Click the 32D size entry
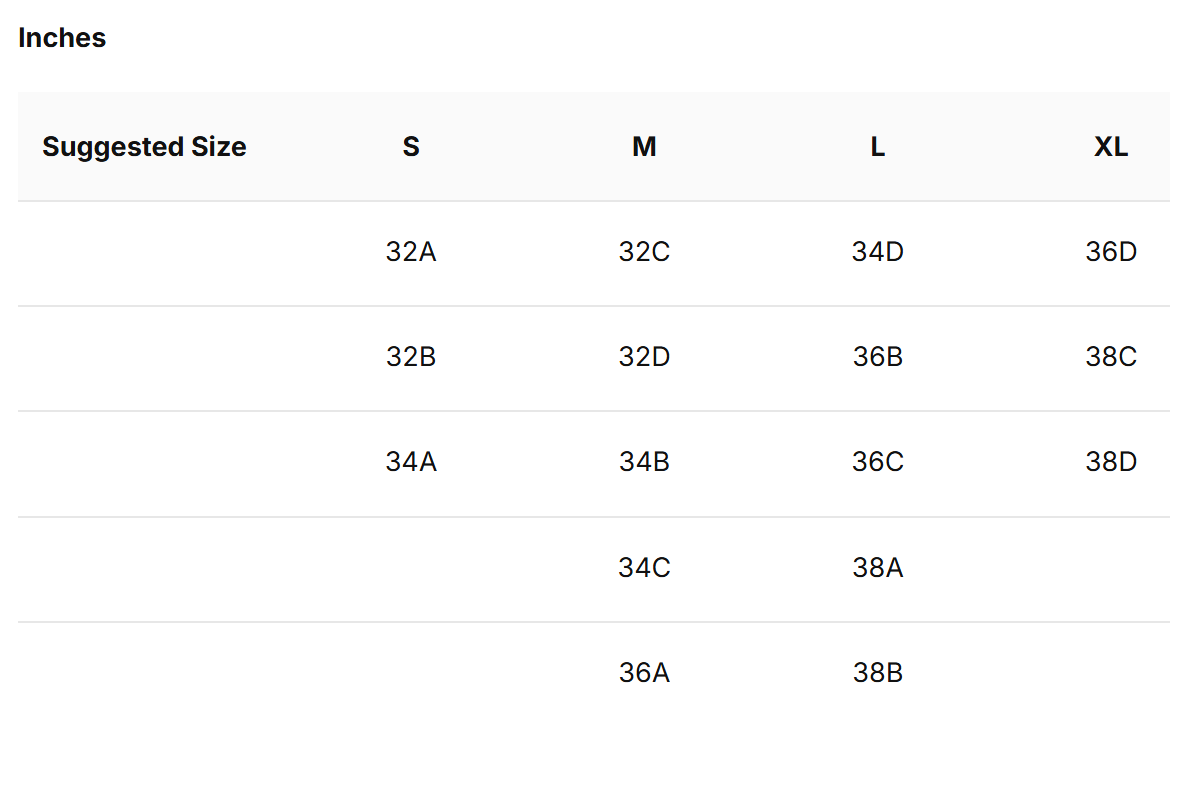The width and height of the screenshot is (1188, 794). point(644,357)
